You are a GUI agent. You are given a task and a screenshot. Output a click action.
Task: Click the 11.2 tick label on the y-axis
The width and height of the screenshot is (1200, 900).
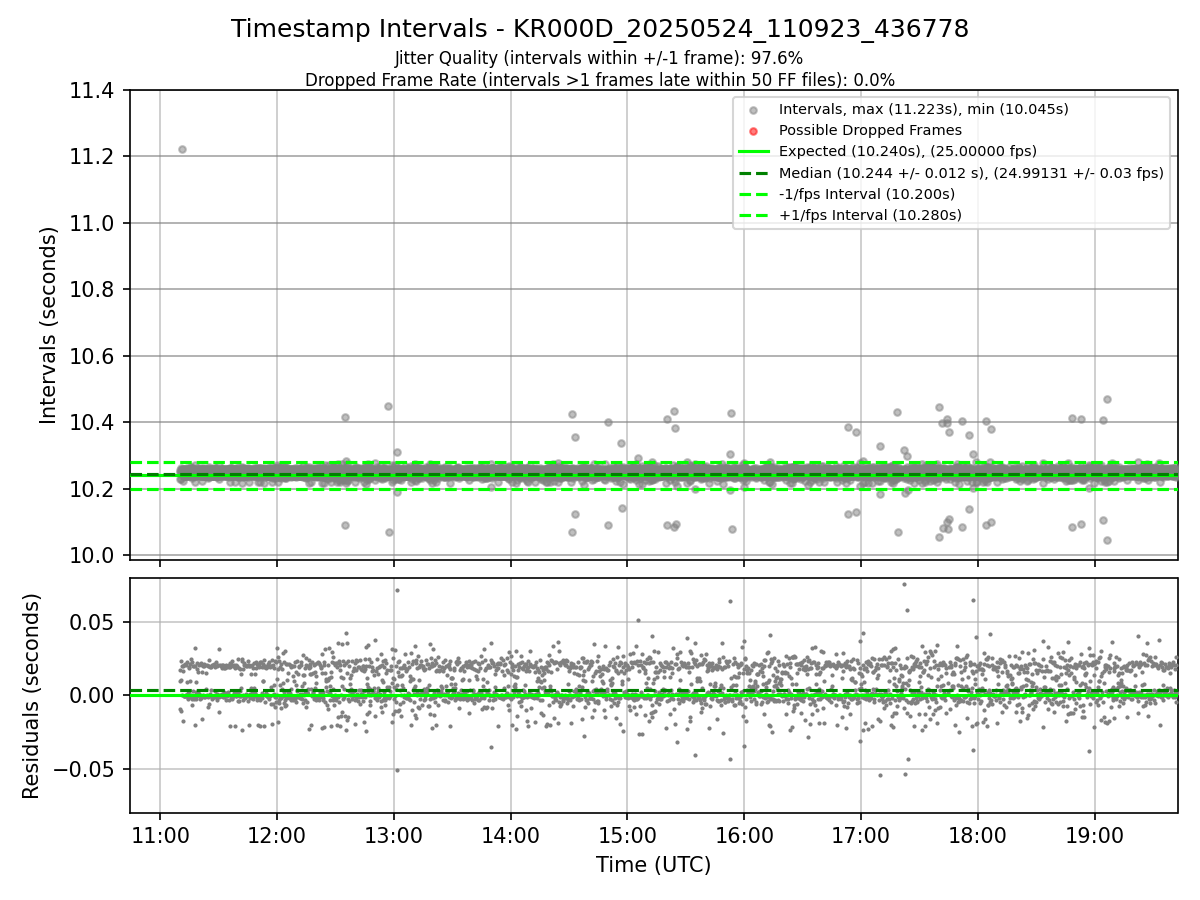94,157
